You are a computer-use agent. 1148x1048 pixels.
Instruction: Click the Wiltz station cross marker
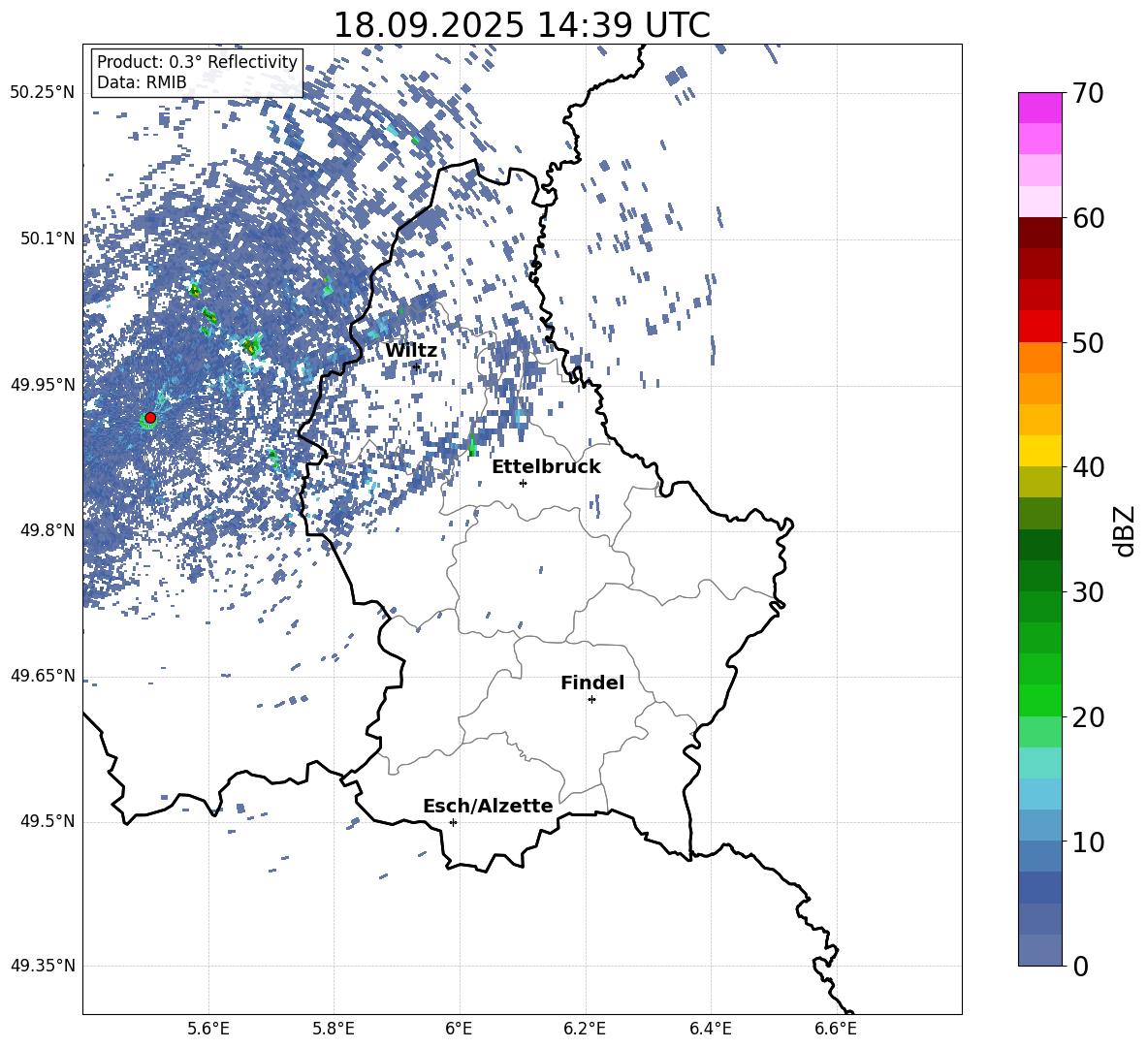(417, 366)
